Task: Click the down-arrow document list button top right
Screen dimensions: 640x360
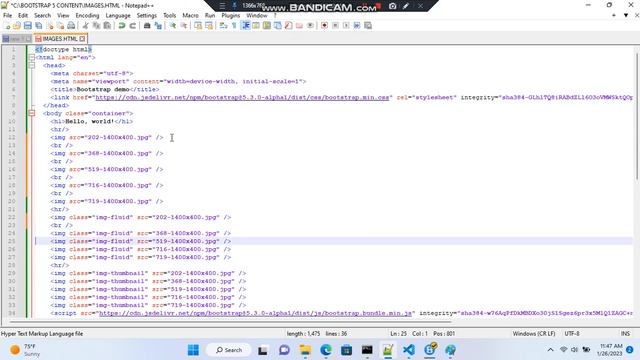Action: [x=626, y=16]
